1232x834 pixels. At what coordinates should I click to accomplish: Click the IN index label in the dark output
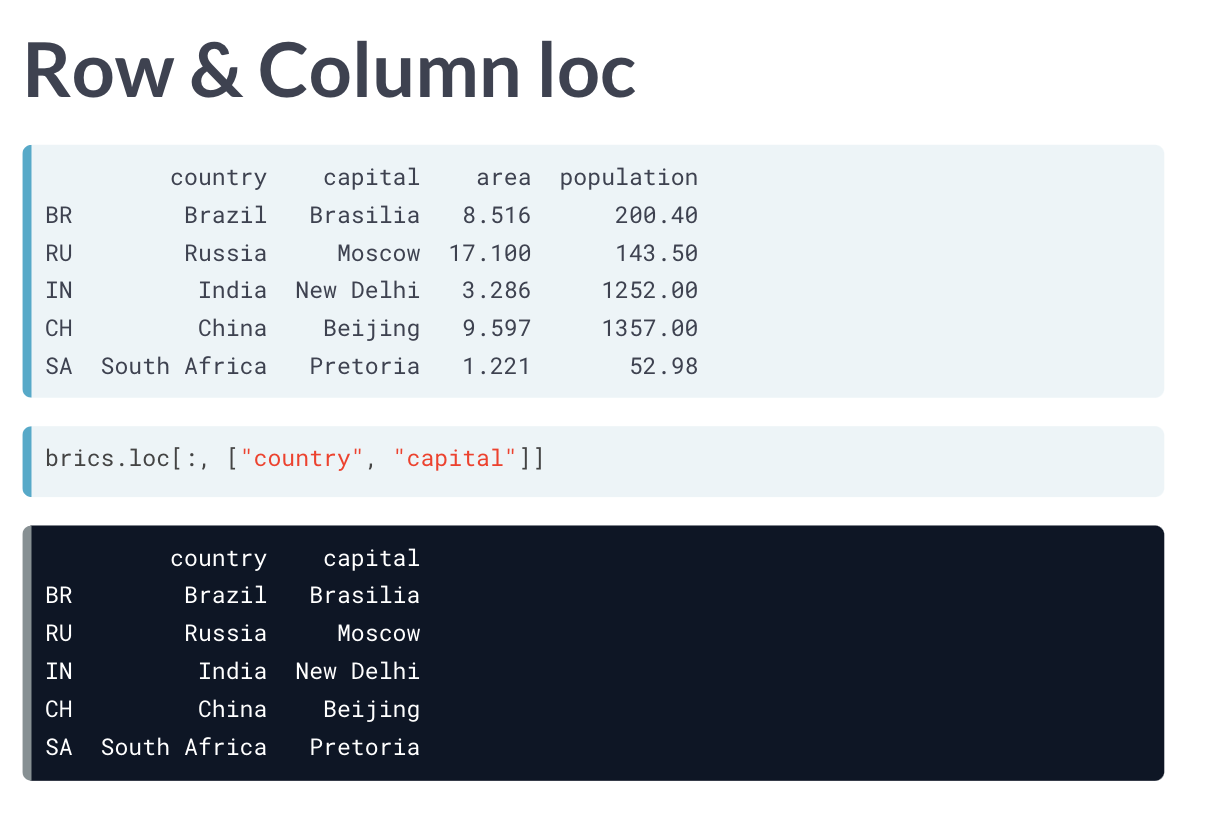click(x=59, y=672)
